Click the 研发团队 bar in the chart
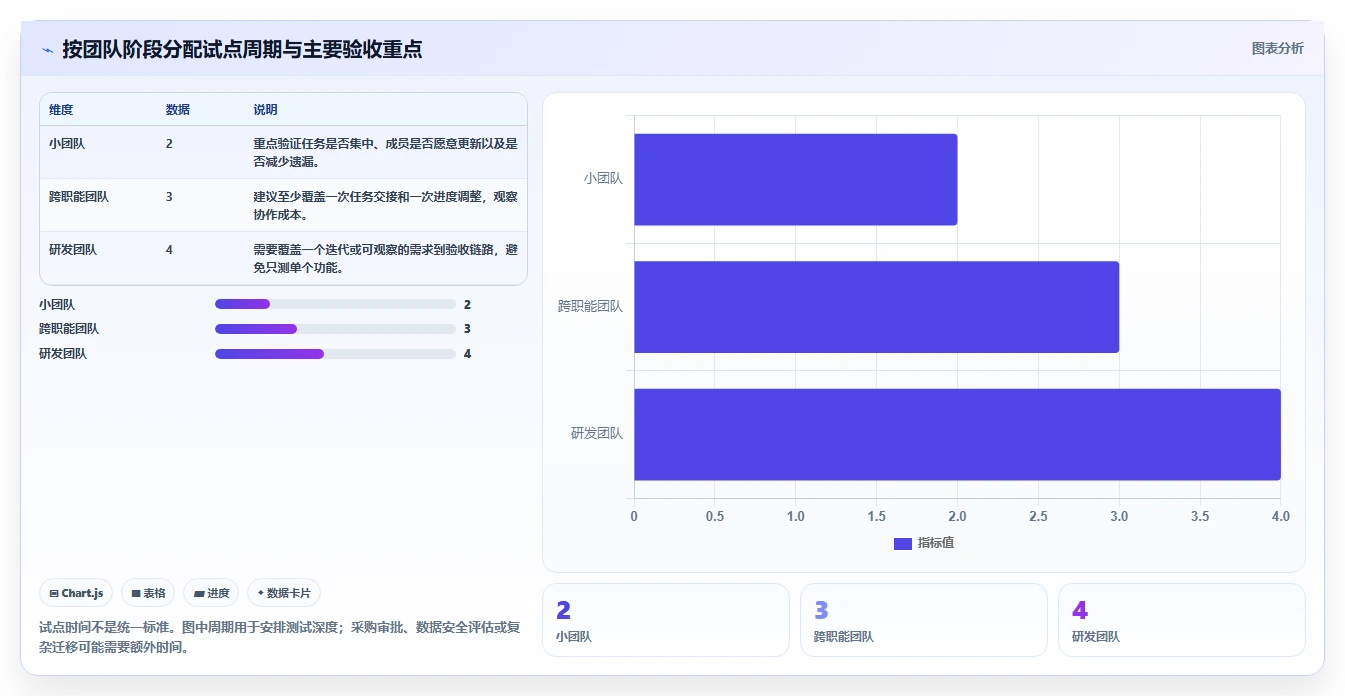The image size is (1345, 696). (957, 434)
